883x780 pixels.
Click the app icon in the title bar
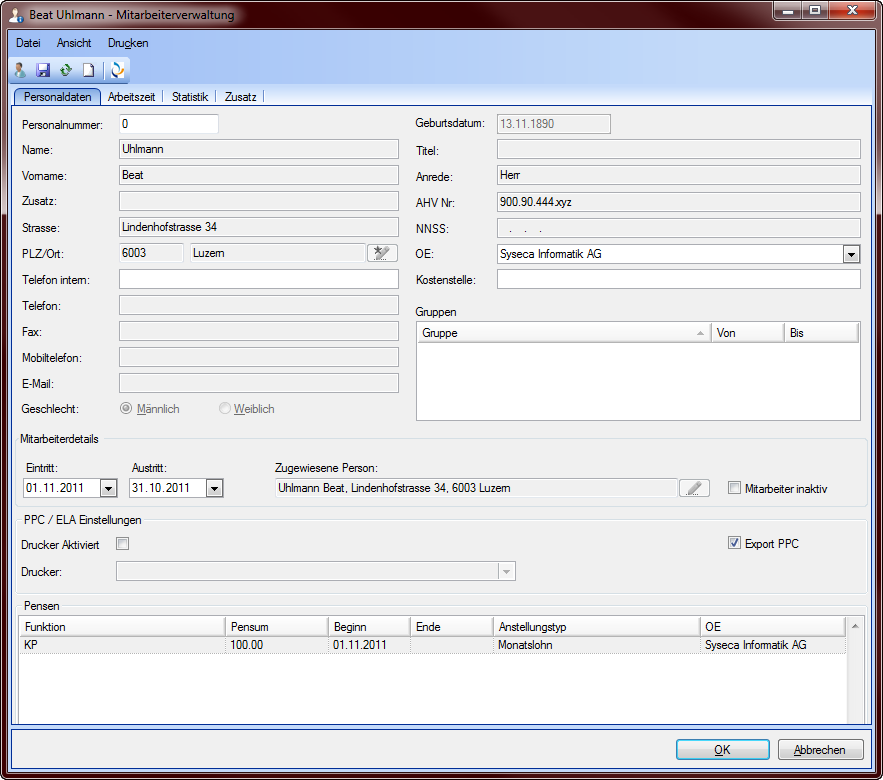click(17, 16)
